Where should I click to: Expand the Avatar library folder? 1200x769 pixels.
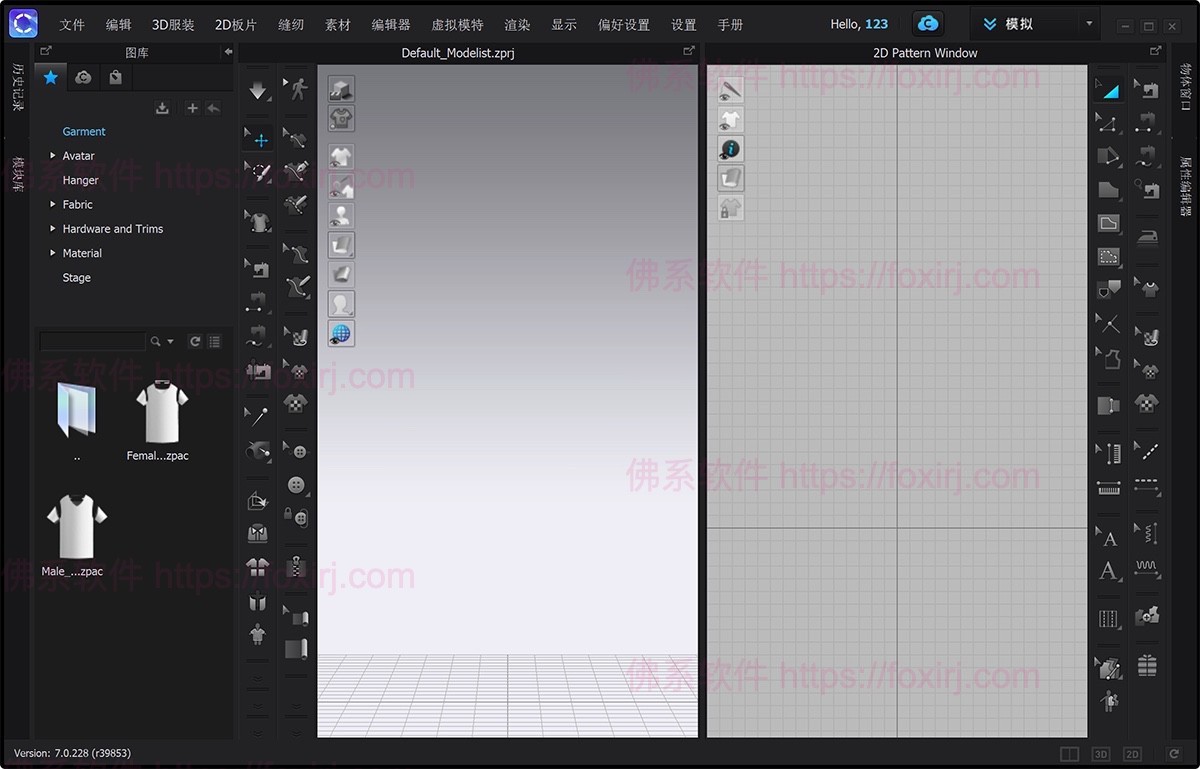tap(53, 156)
